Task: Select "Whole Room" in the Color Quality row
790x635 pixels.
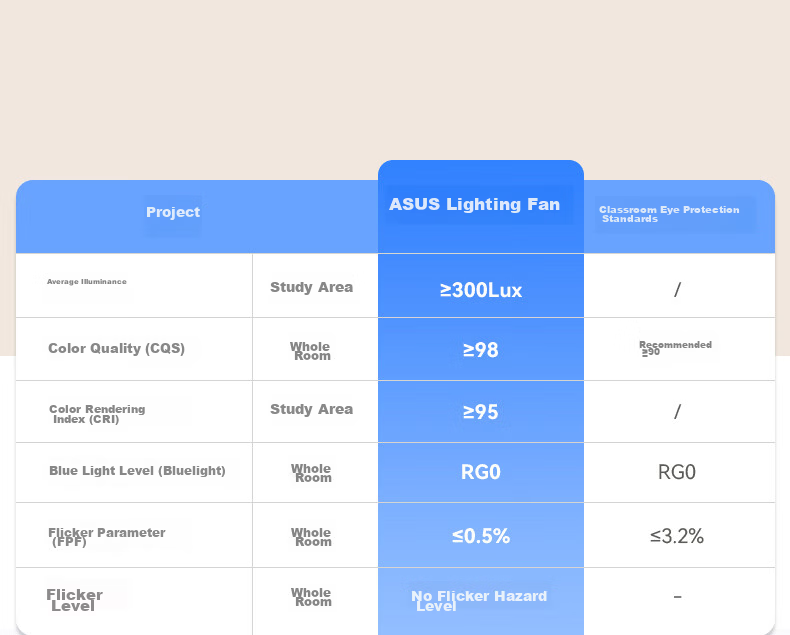Action: pyautogui.click(x=310, y=351)
